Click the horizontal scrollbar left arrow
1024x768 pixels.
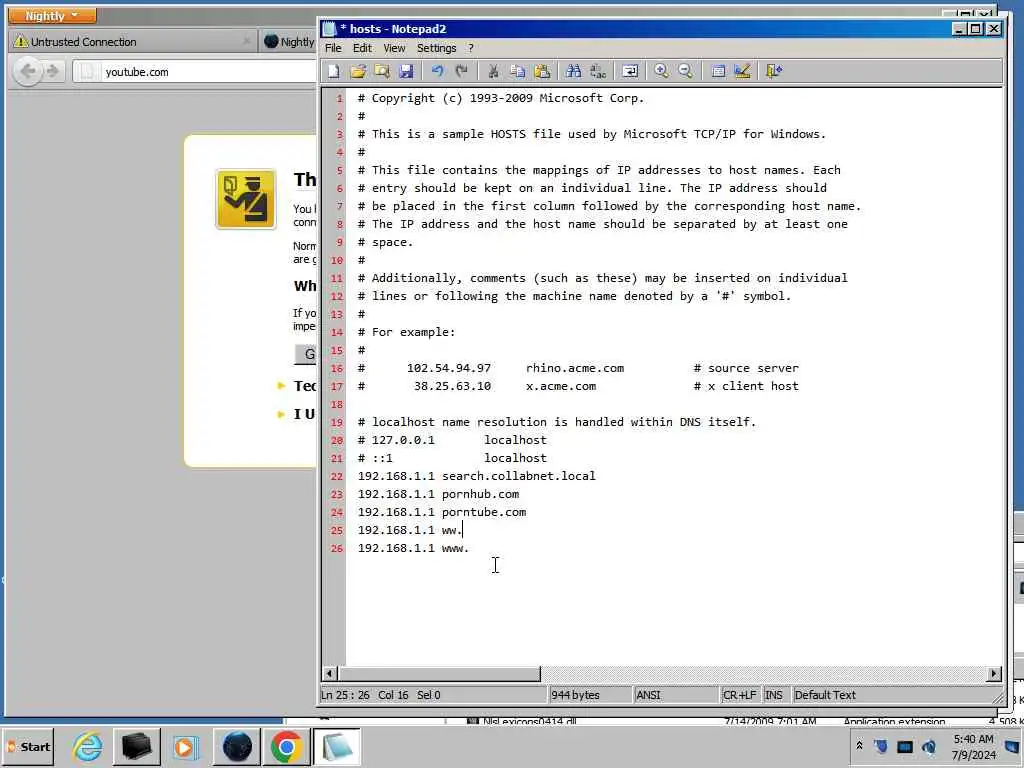click(x=330, y=673)
